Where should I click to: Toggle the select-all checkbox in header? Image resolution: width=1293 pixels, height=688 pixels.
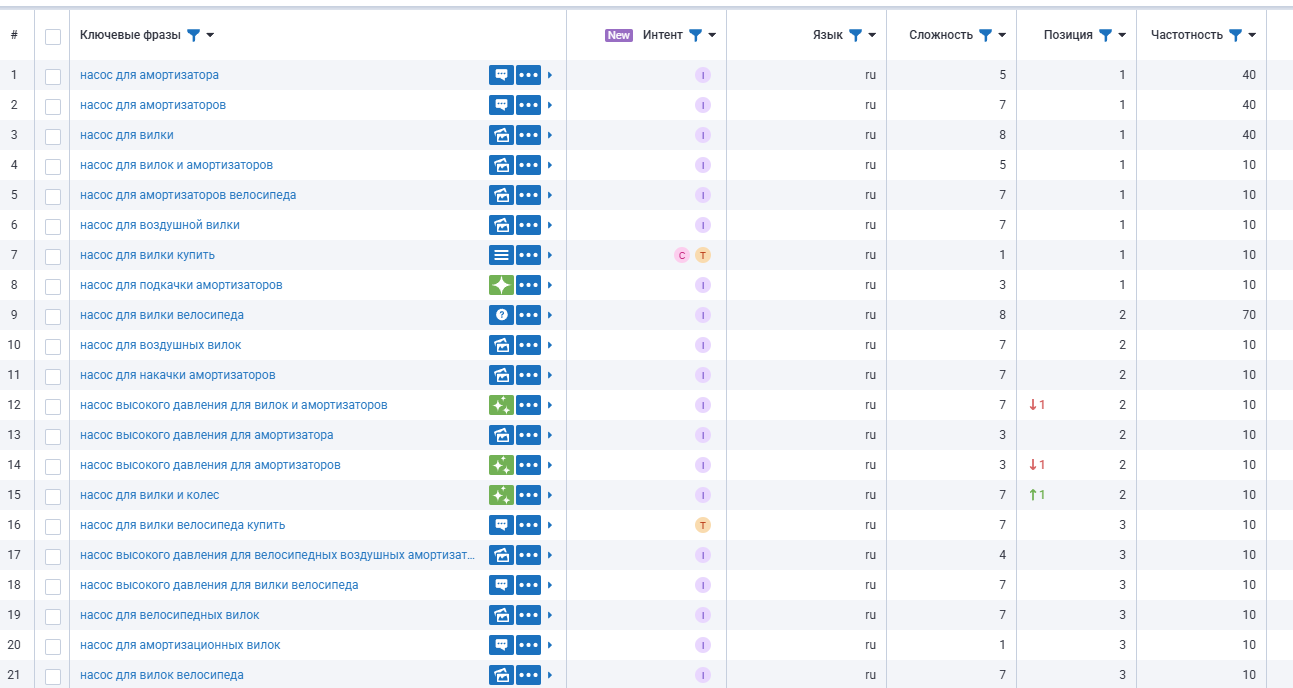pyautogui.click(x=53, y=36)
